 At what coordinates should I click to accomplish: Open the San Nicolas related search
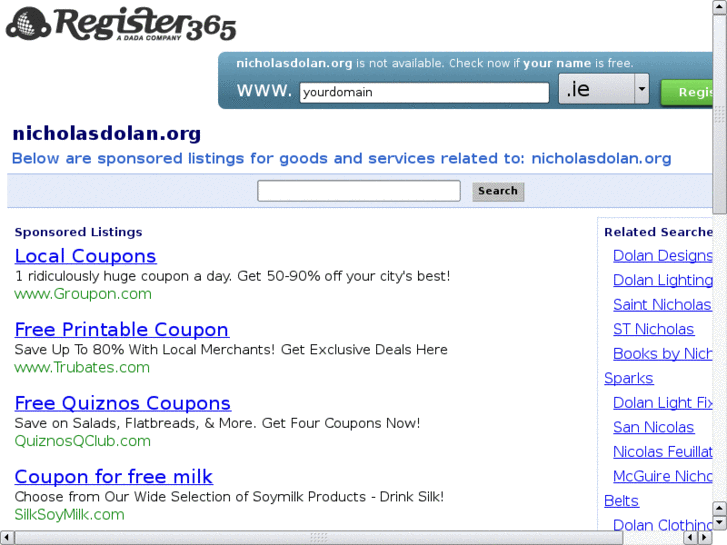[x=653, y=427]
